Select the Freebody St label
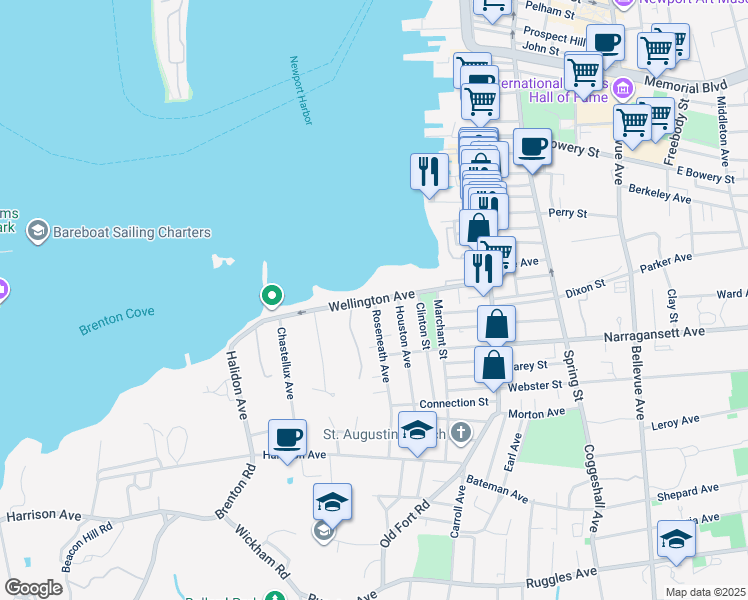This screenshot has height=600, width=748. (677, 132)
